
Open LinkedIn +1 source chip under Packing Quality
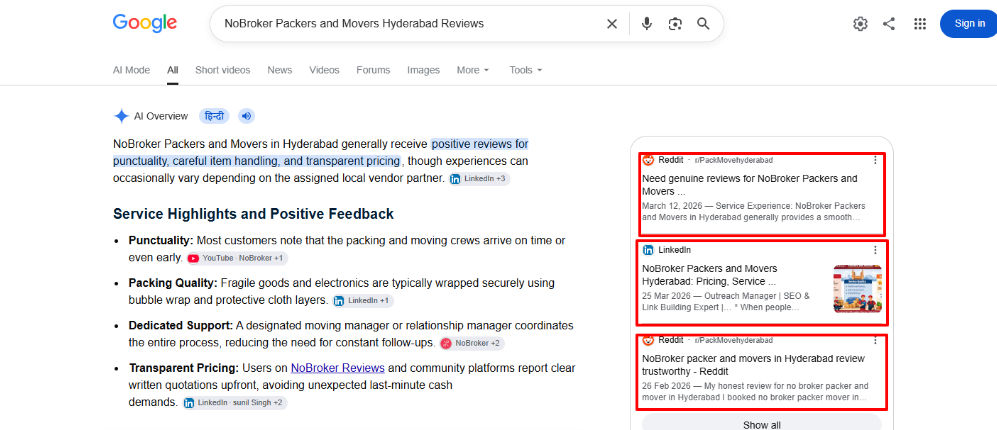pyautogui.click(x=364, y=300)
